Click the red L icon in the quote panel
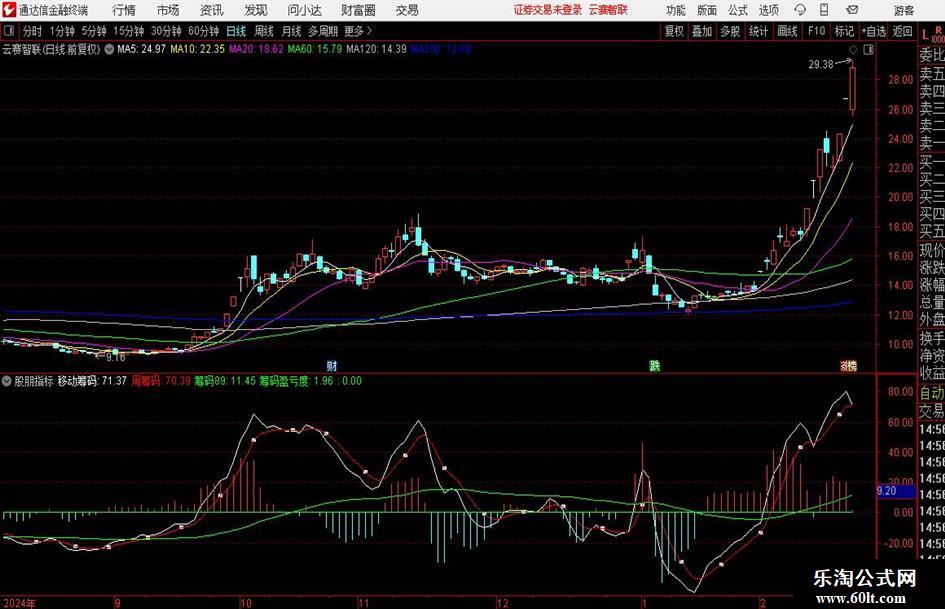The image size is (945, 609). click(925, 34)
